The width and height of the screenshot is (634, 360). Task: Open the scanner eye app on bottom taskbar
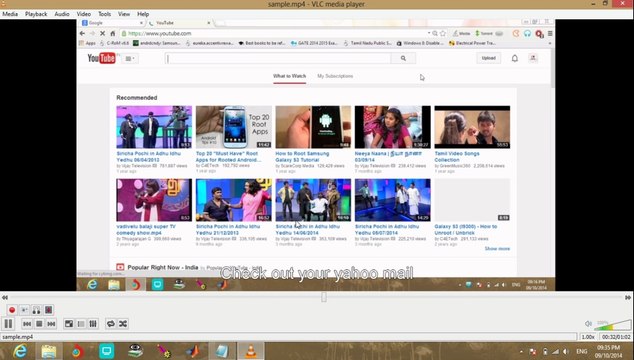pyautogui.click(x=135, y=351)
